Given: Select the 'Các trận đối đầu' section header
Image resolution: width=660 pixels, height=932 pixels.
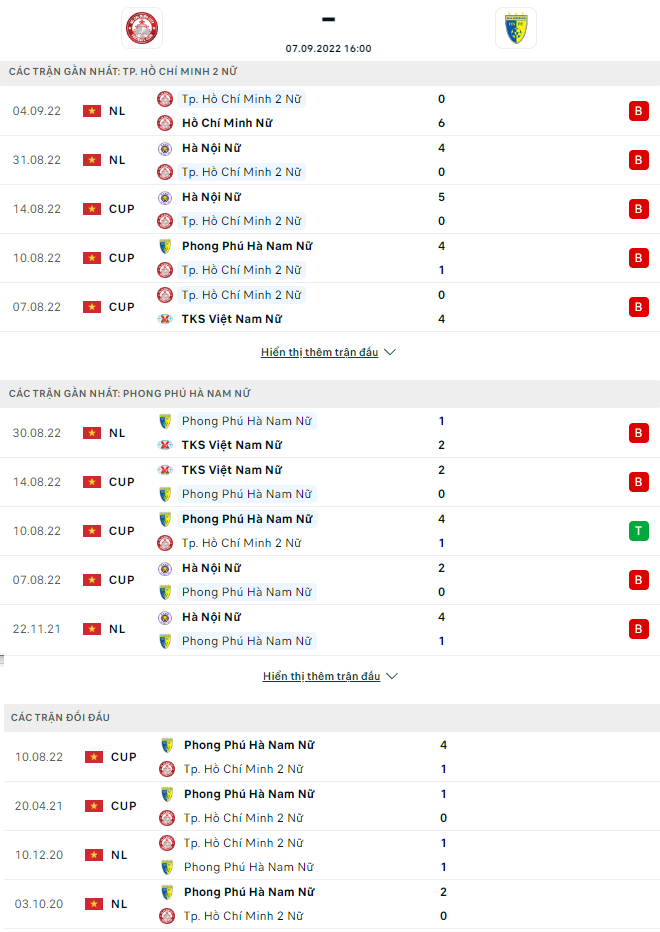Looking at the screenshot, I should 60,718.
